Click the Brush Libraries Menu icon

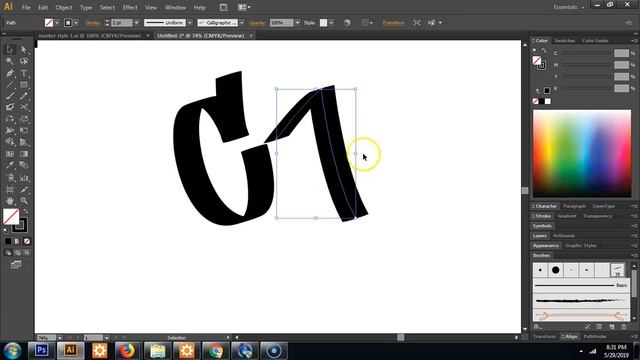(538, 327)
